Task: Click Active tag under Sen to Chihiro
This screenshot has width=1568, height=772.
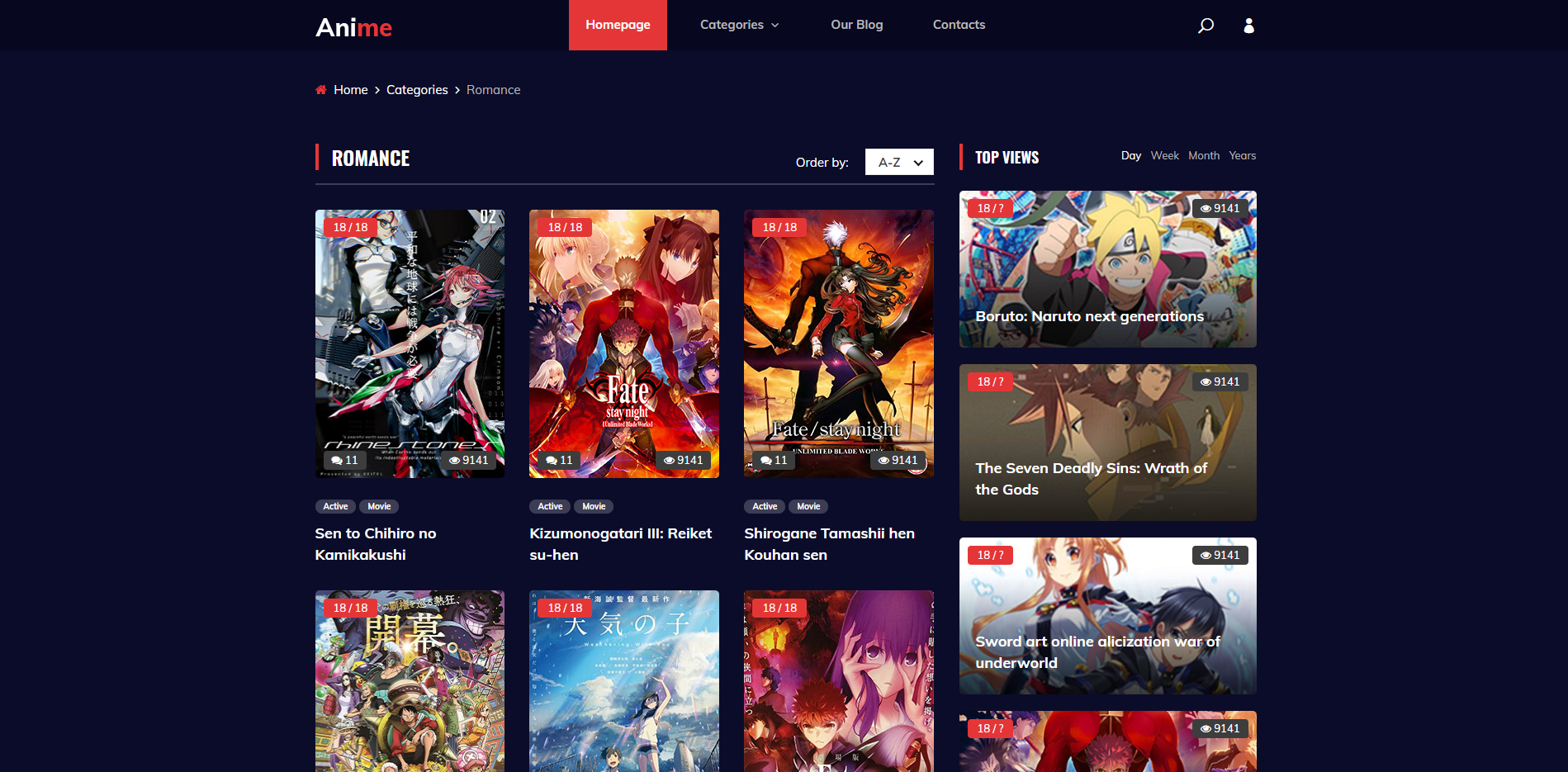Action: [x=335, y=506]
